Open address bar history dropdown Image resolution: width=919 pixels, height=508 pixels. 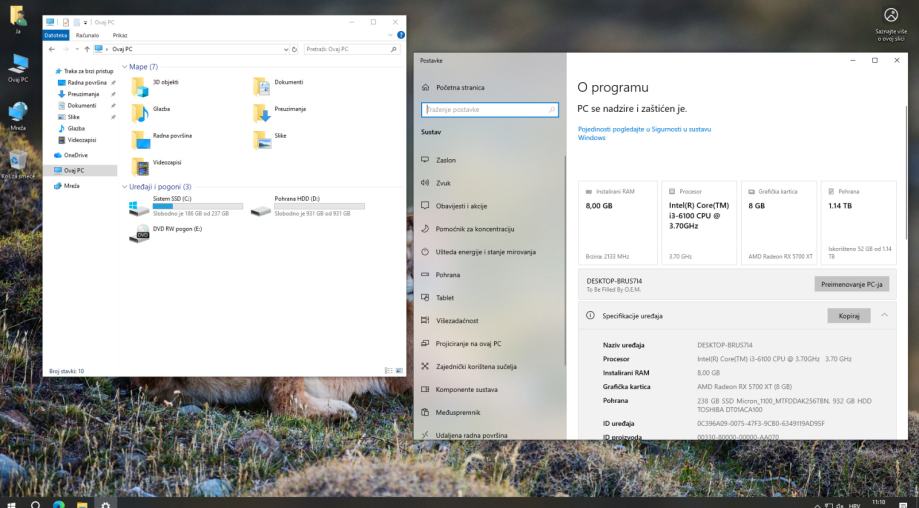coord(285,49)
